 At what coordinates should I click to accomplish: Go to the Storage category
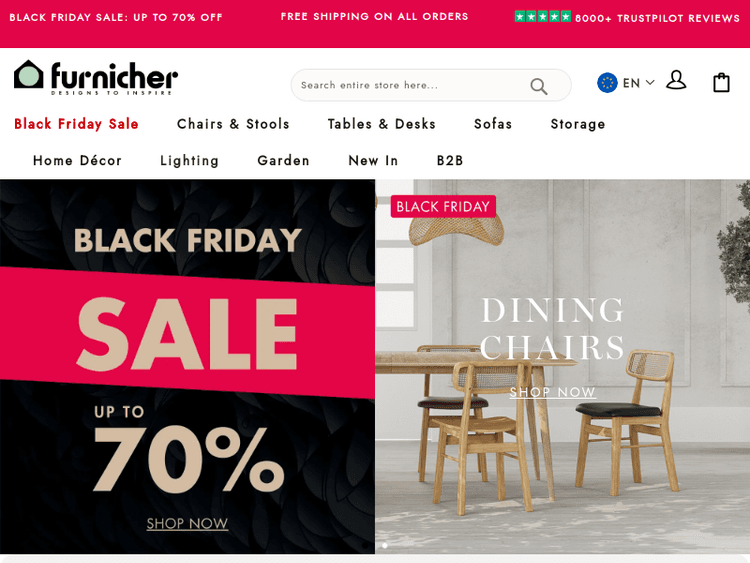(x=578, y=124)
